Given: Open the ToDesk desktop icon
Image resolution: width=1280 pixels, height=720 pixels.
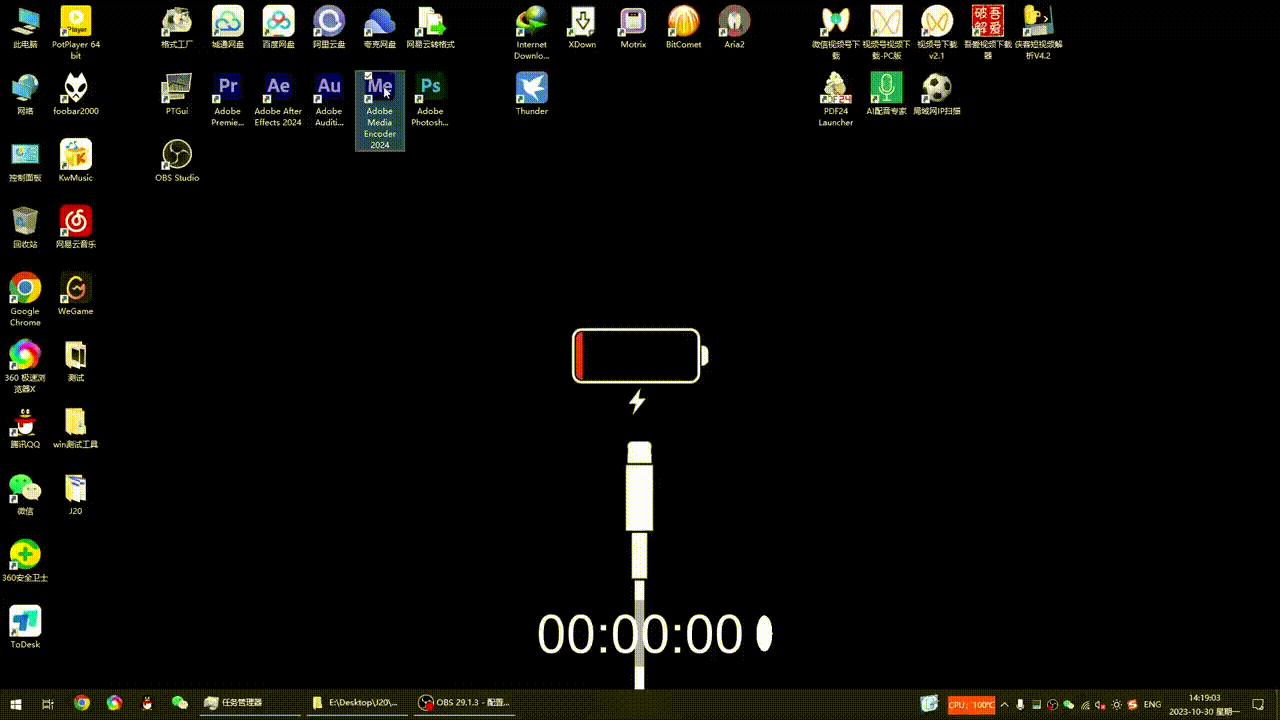Looking at the screenshot, I should point(25,622).
